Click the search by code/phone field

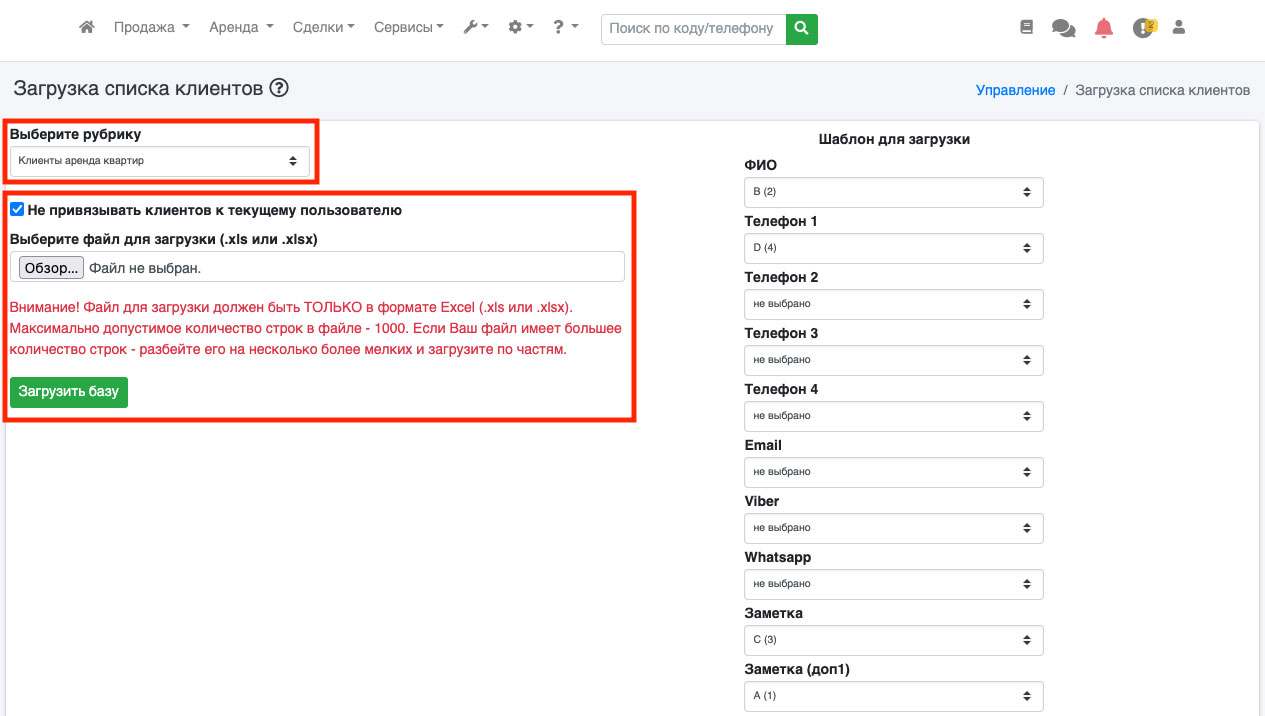click(693, 29)
